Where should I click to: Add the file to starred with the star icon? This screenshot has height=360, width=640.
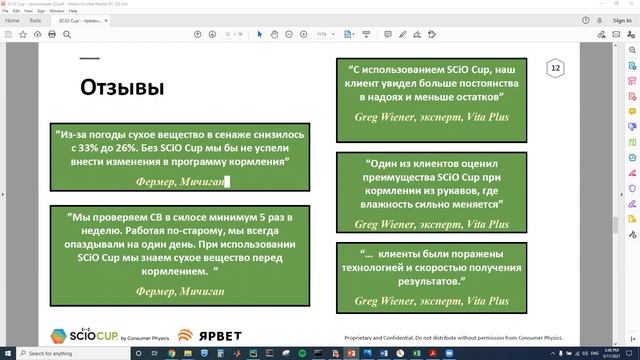click(x=23, y=35)
